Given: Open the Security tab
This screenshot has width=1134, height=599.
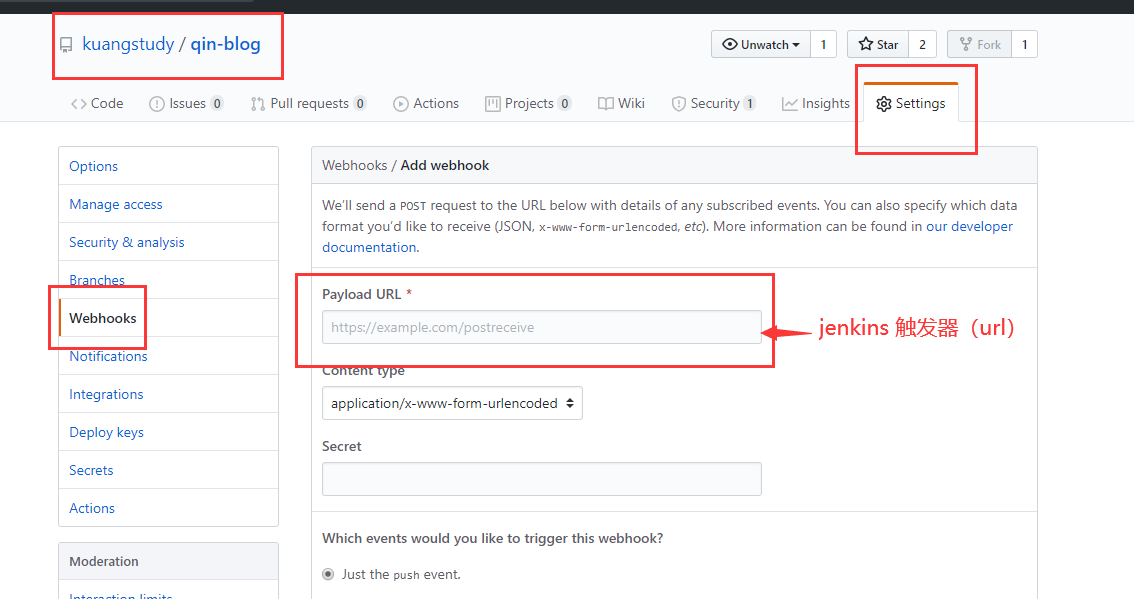Looking at the screenshot, I should 714,103.
